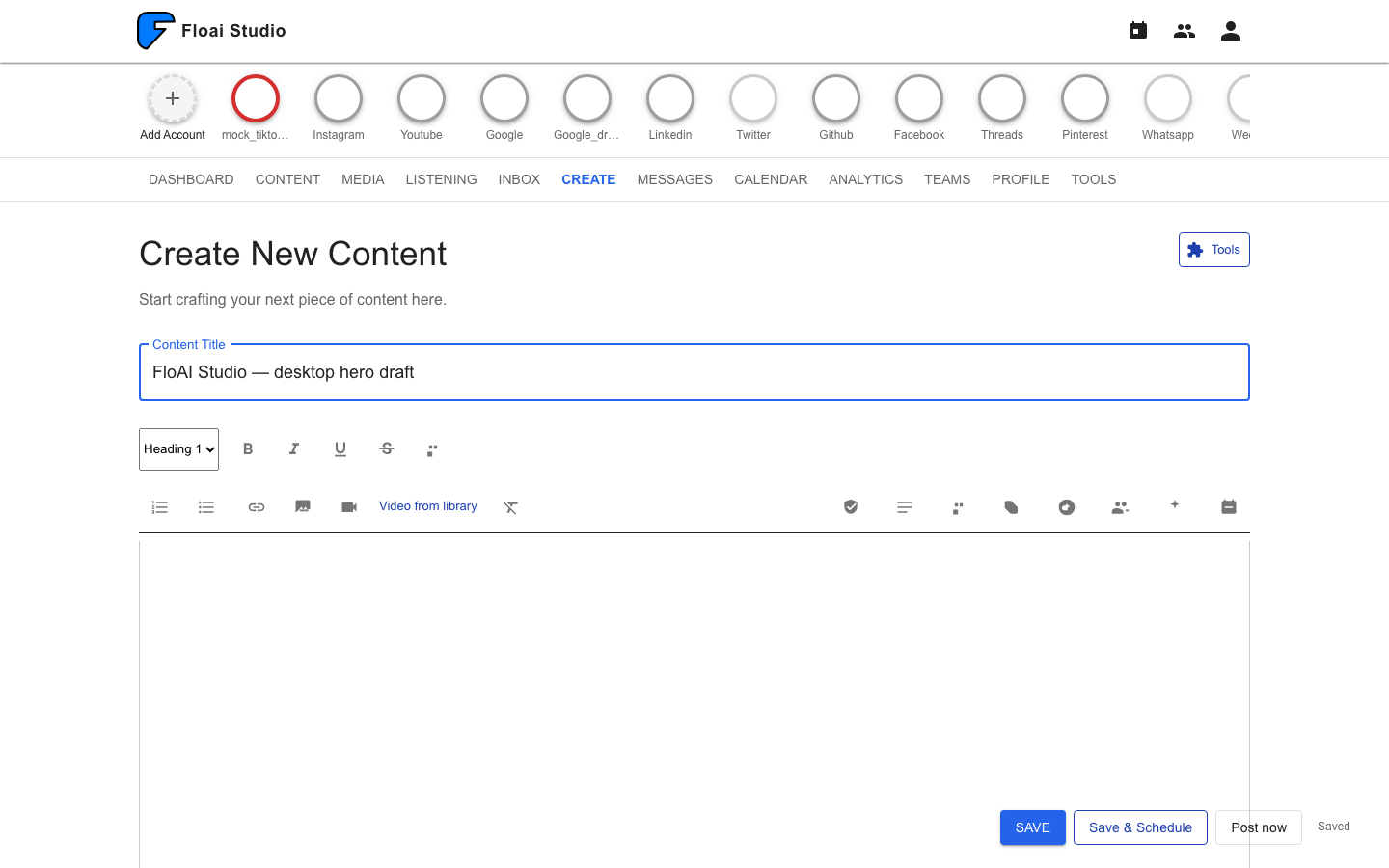Open the Tools puzzle button
This screenshot has width=1389, height=868.
1214,250
